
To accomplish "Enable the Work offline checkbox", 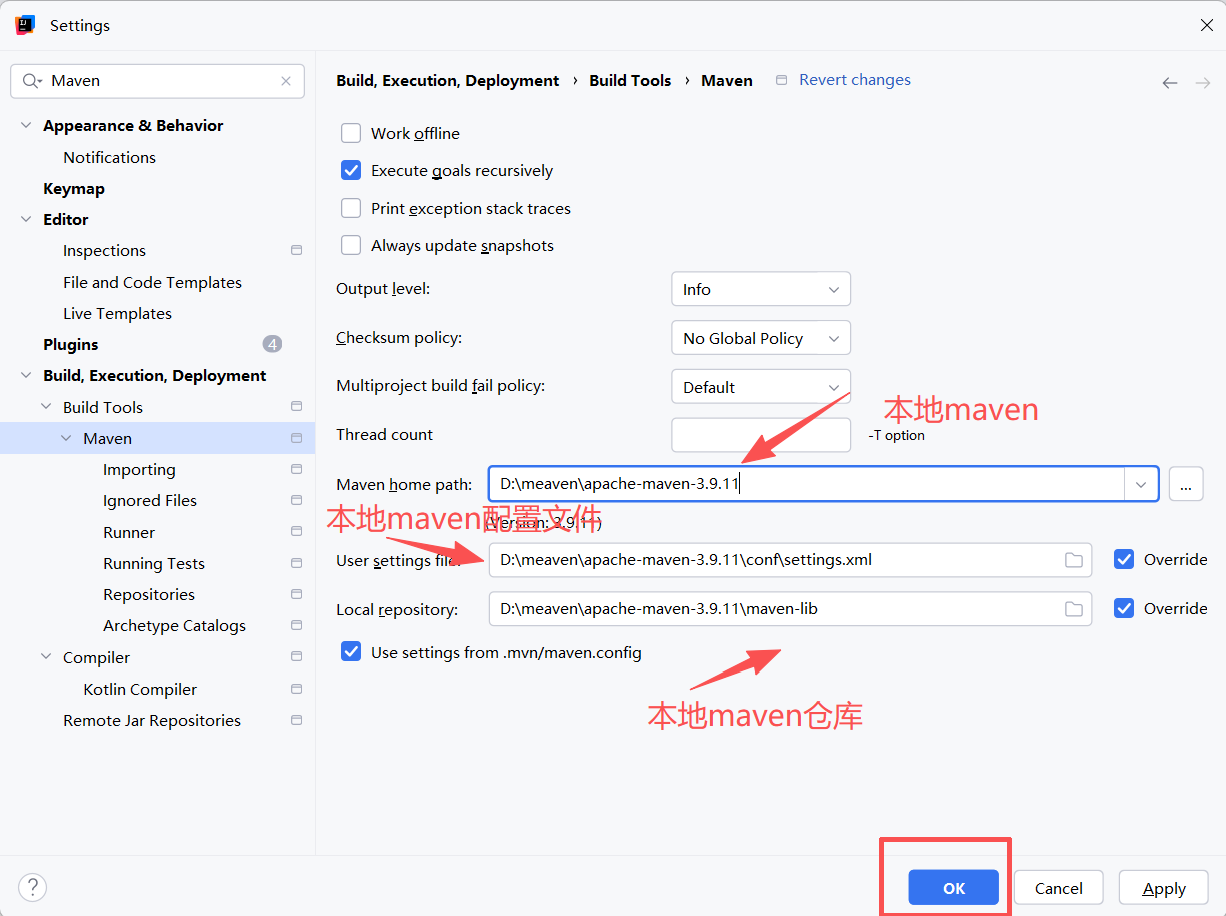I will click(x=351, y=133).
